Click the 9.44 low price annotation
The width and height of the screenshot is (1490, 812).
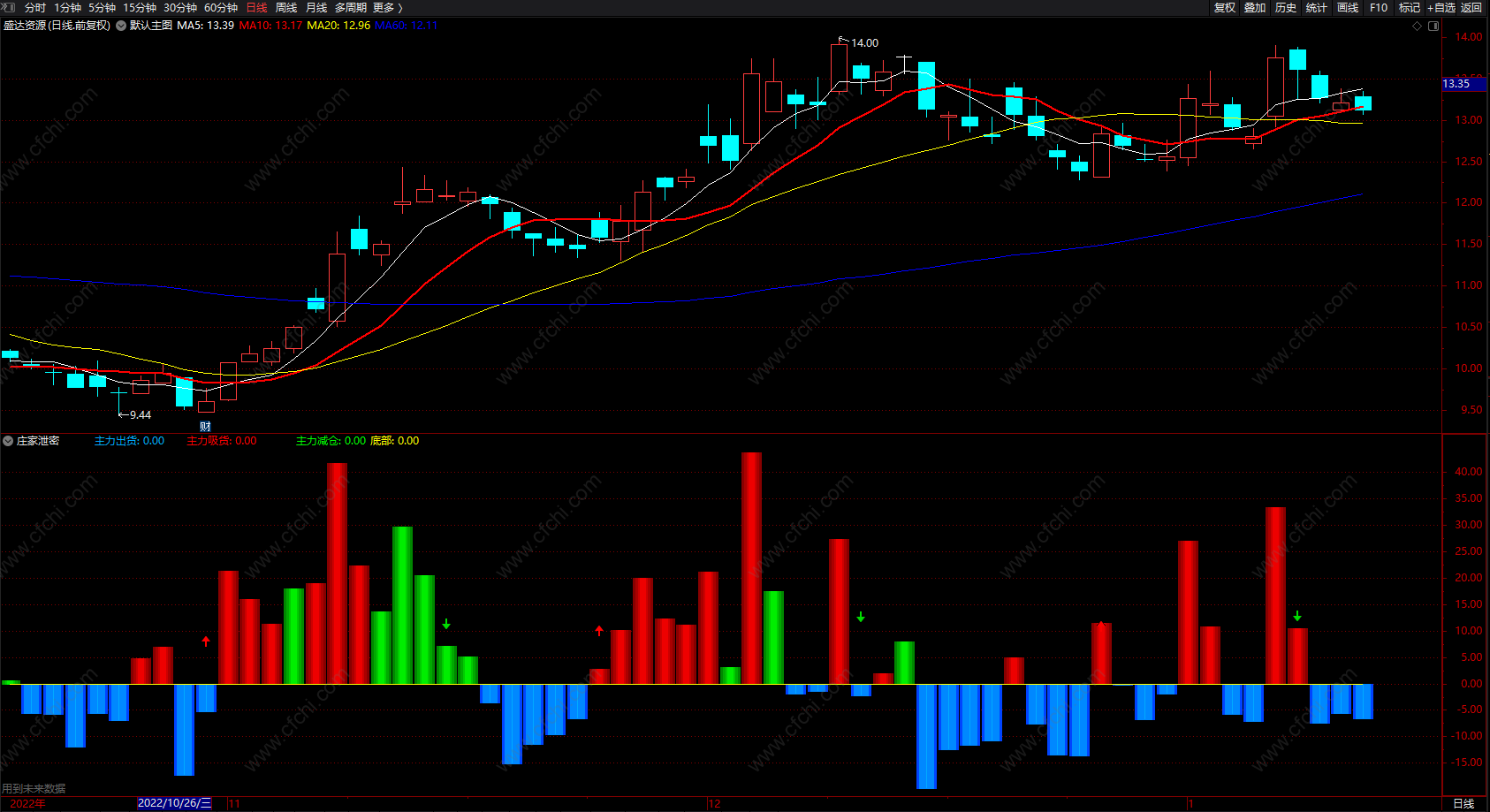(141, 414)
